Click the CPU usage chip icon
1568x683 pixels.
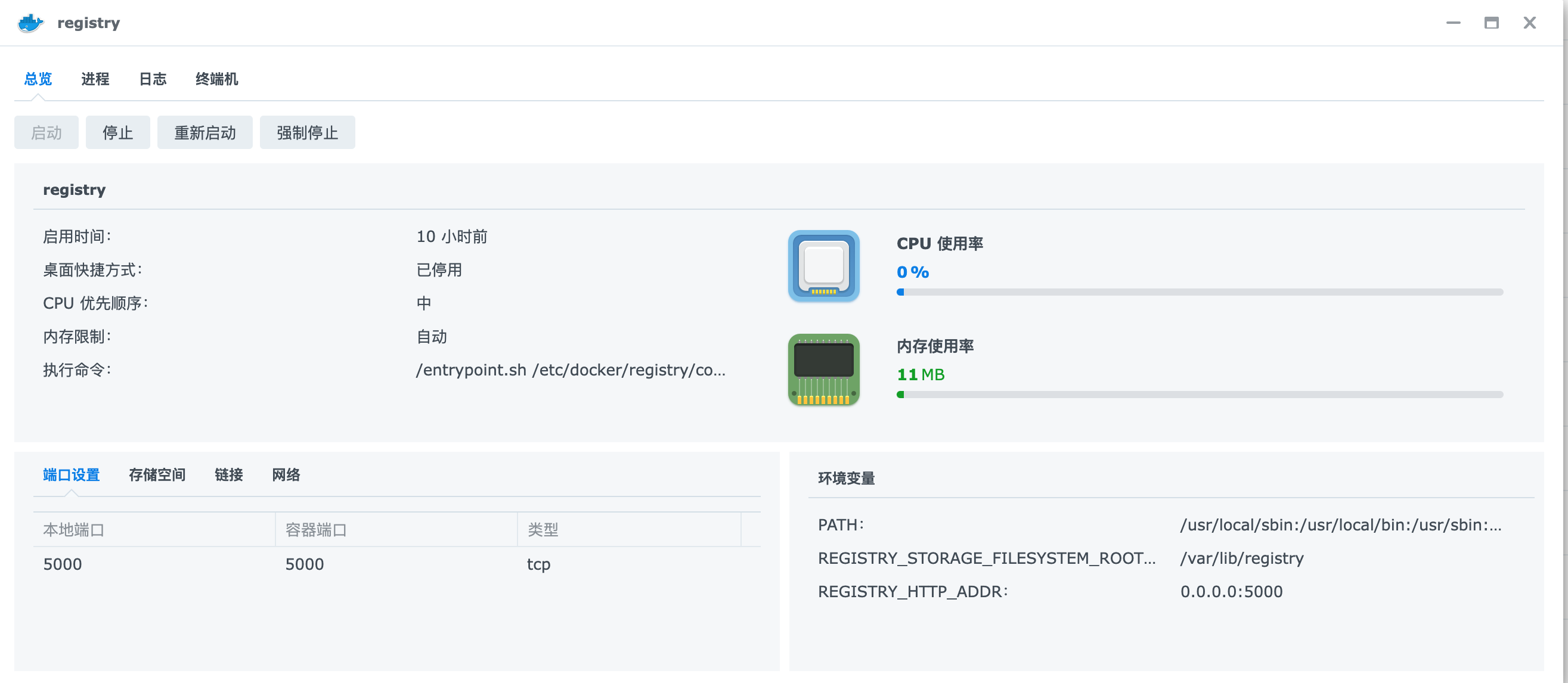[823, 266]
